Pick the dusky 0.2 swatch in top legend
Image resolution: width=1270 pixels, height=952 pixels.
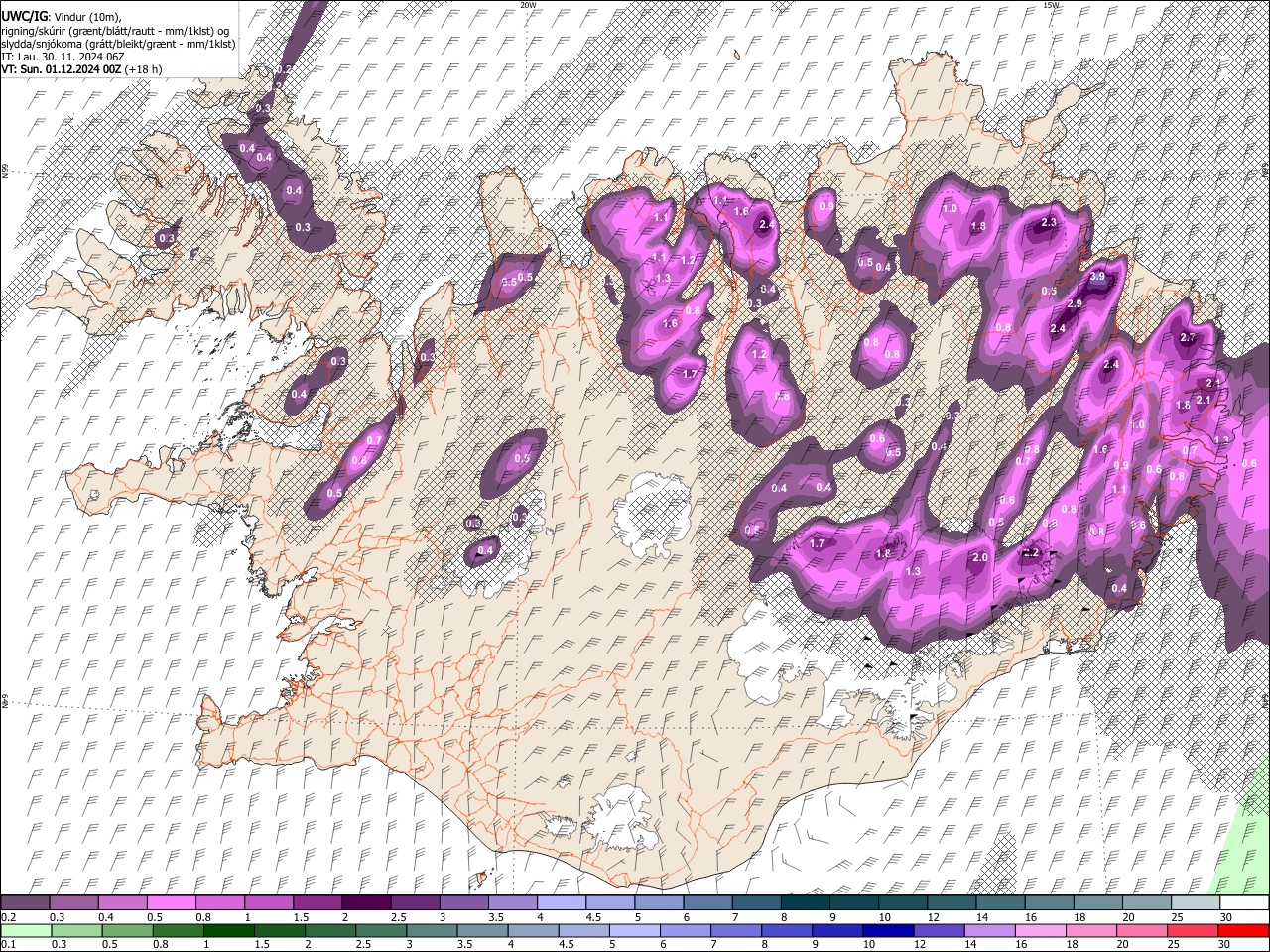[x=25, y=902]
